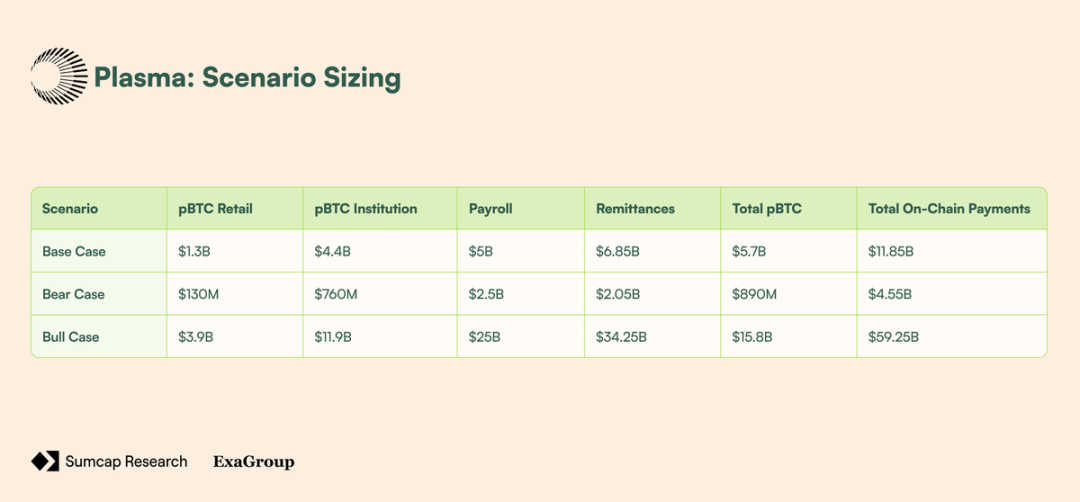Click the $34.25B remittances cell

621,337
